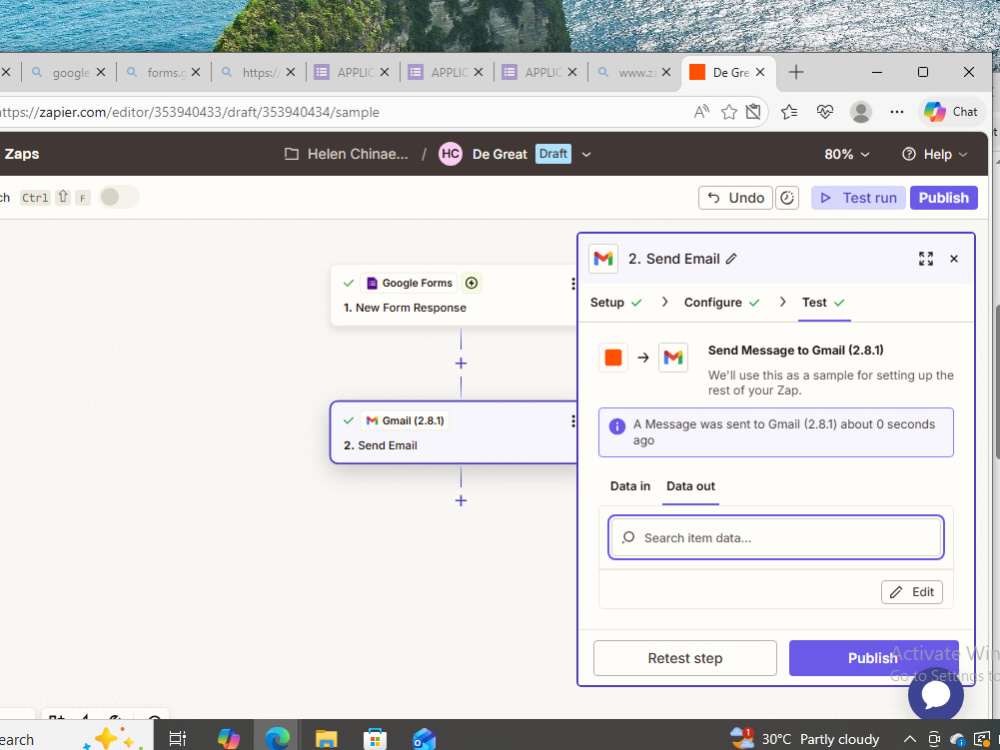Open File Explorer from the taskbar
Screen dimensions: 1000x750
coord(326,739)
